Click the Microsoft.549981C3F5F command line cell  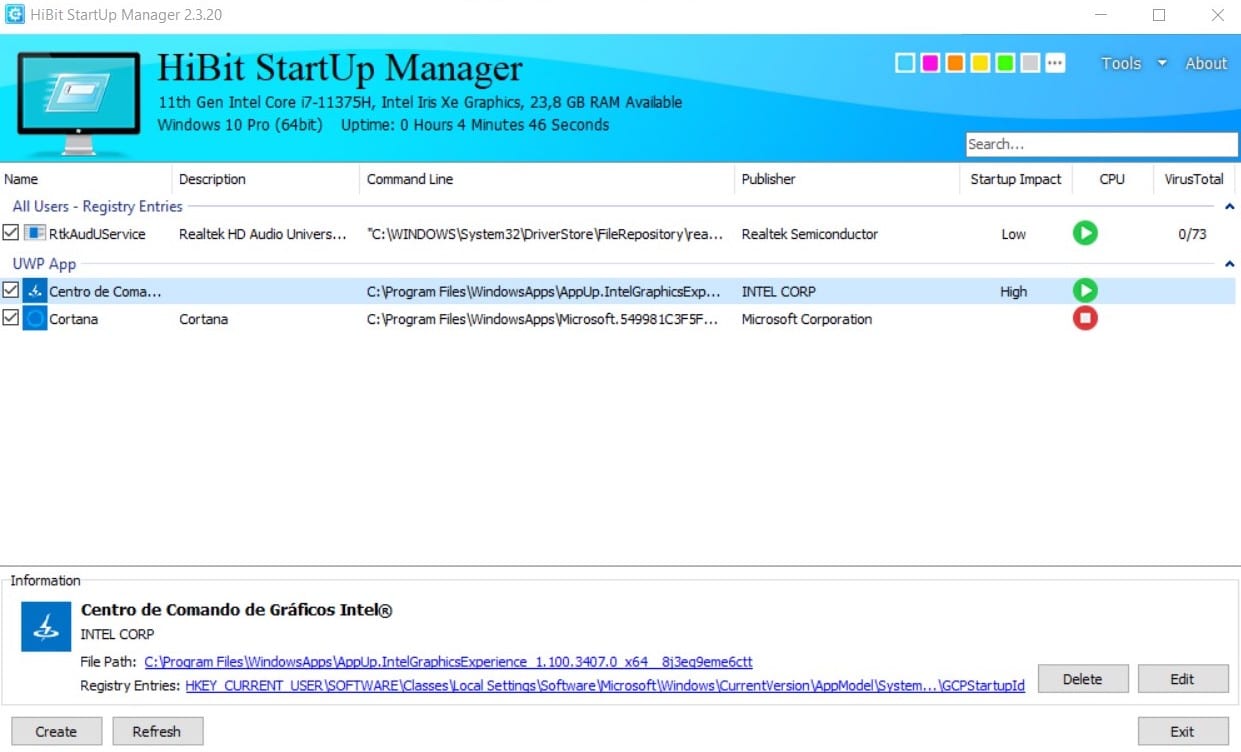point(543,320)
